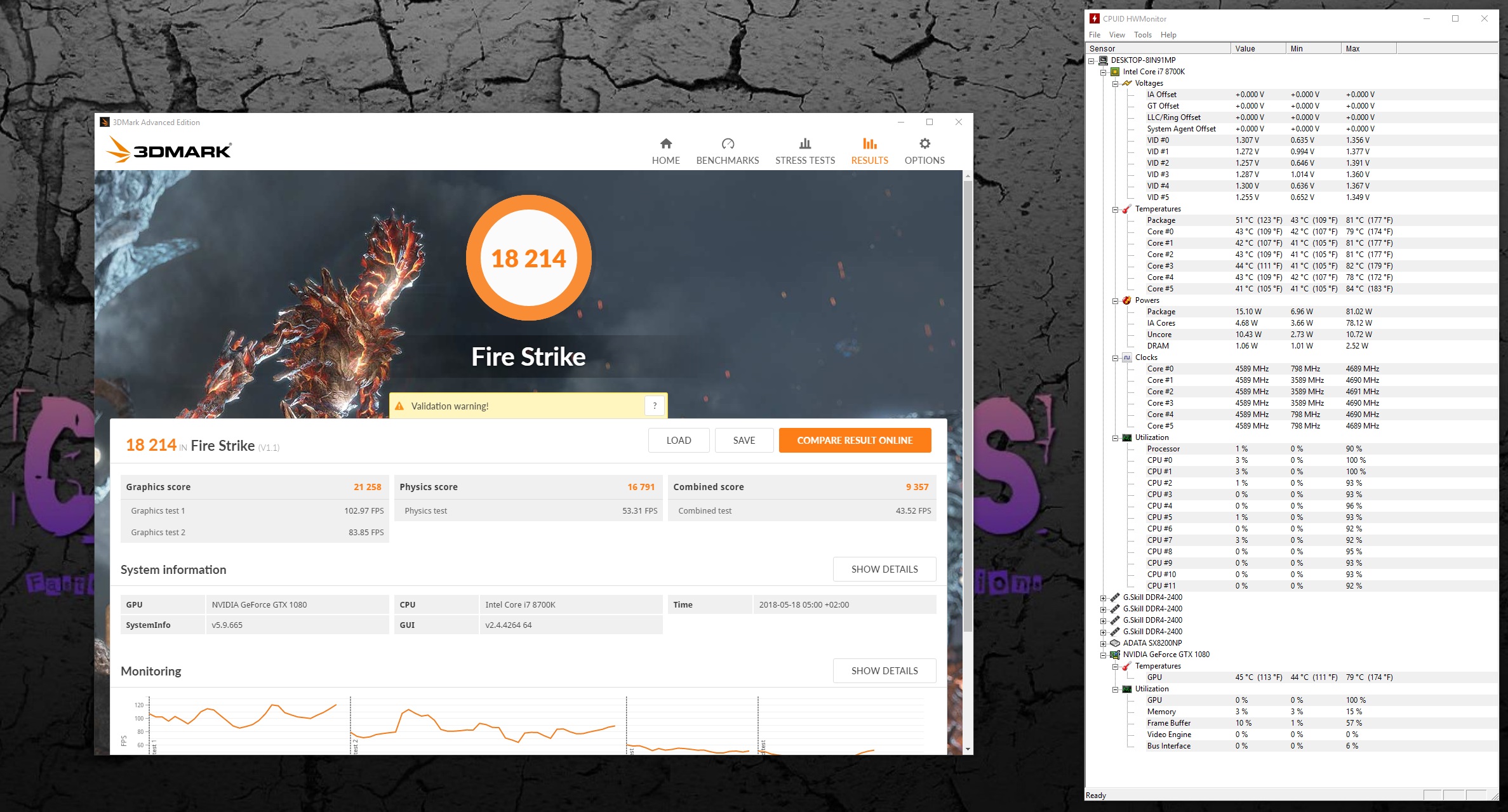Viewport: 1508px width, 812px height.
Task: Click the LOAD button
Action: (x=679, y=440)
